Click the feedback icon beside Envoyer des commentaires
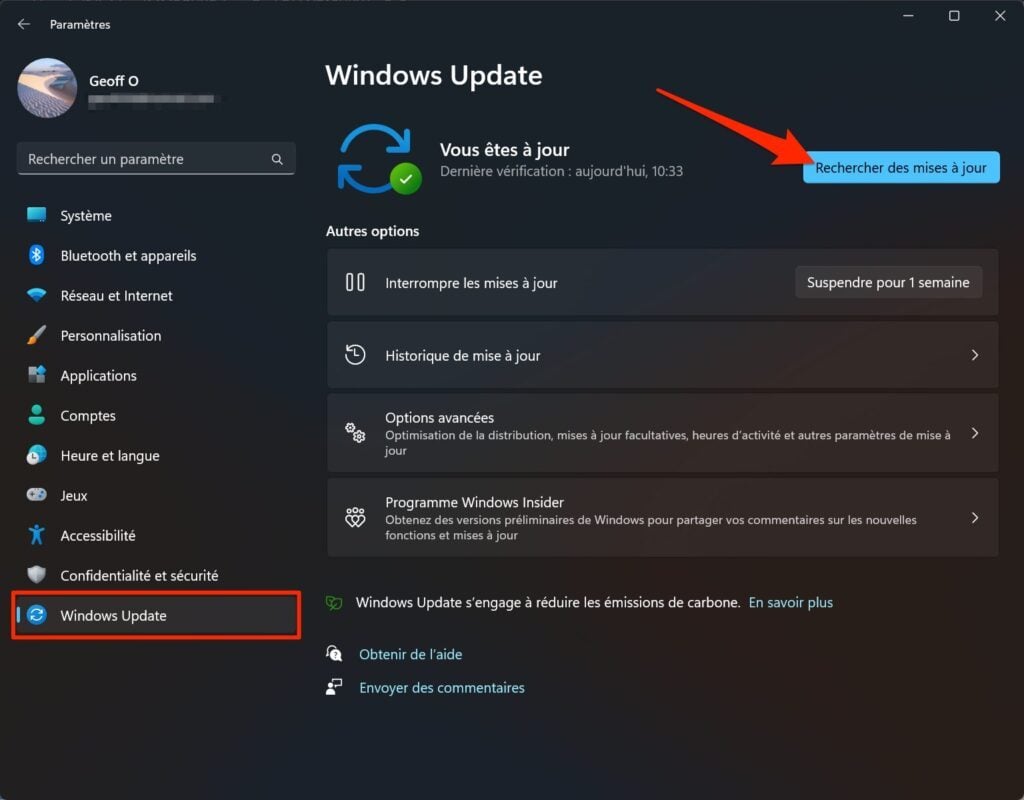 pos(334,686)
